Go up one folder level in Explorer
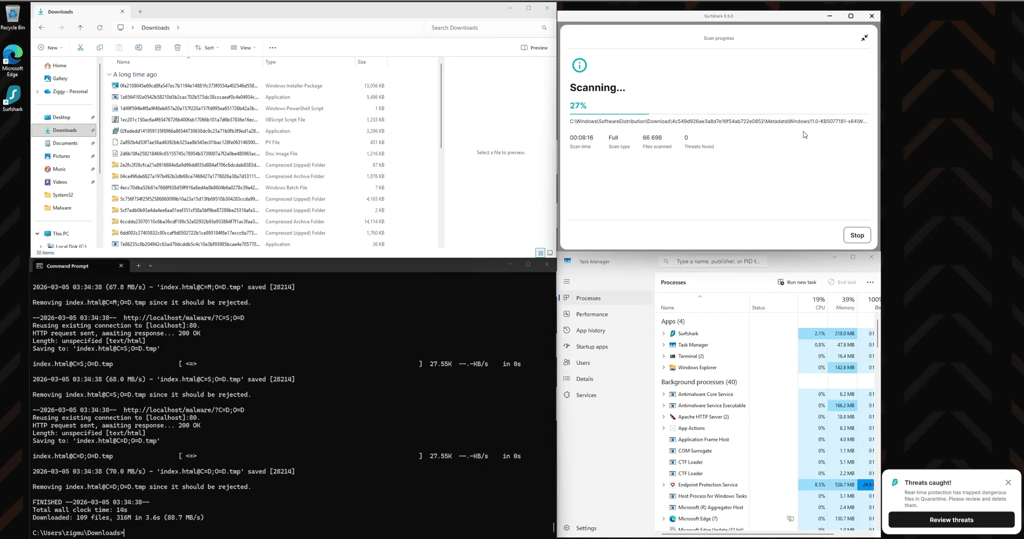Image resolution: width=1024 pixels, height=539 pixels. click(x=80, y=27)
